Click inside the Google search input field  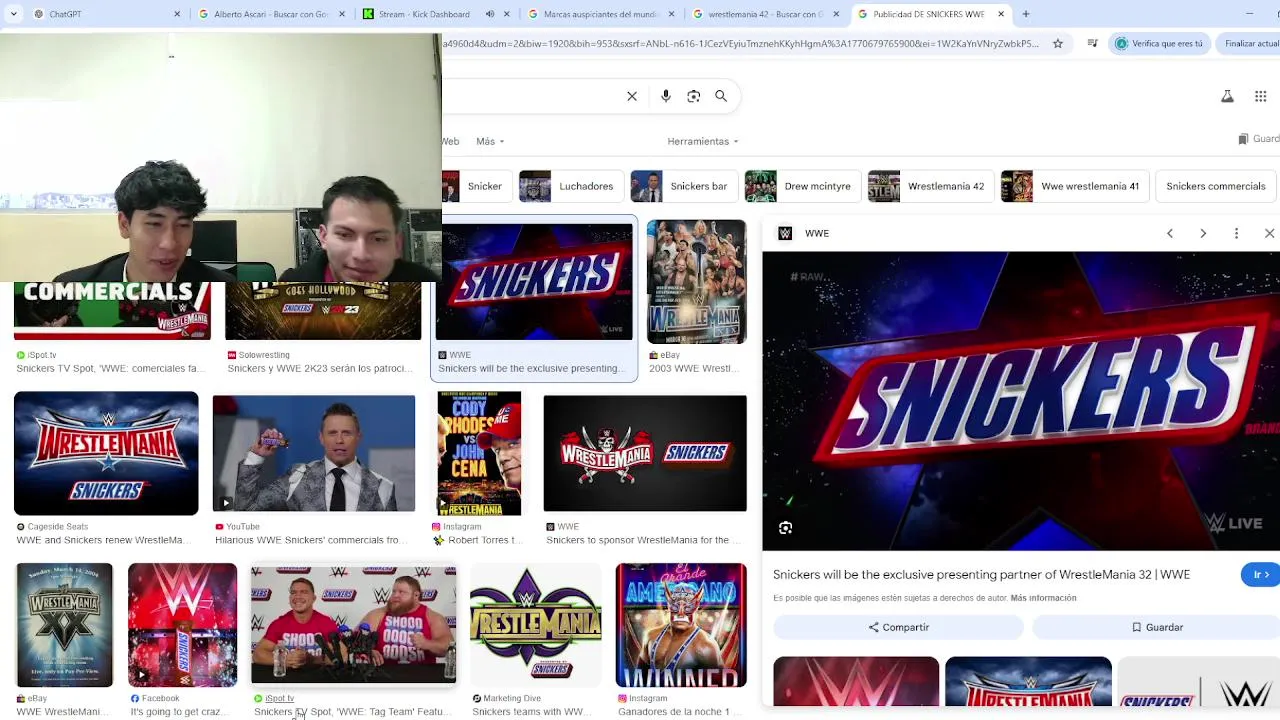[530, 96]
